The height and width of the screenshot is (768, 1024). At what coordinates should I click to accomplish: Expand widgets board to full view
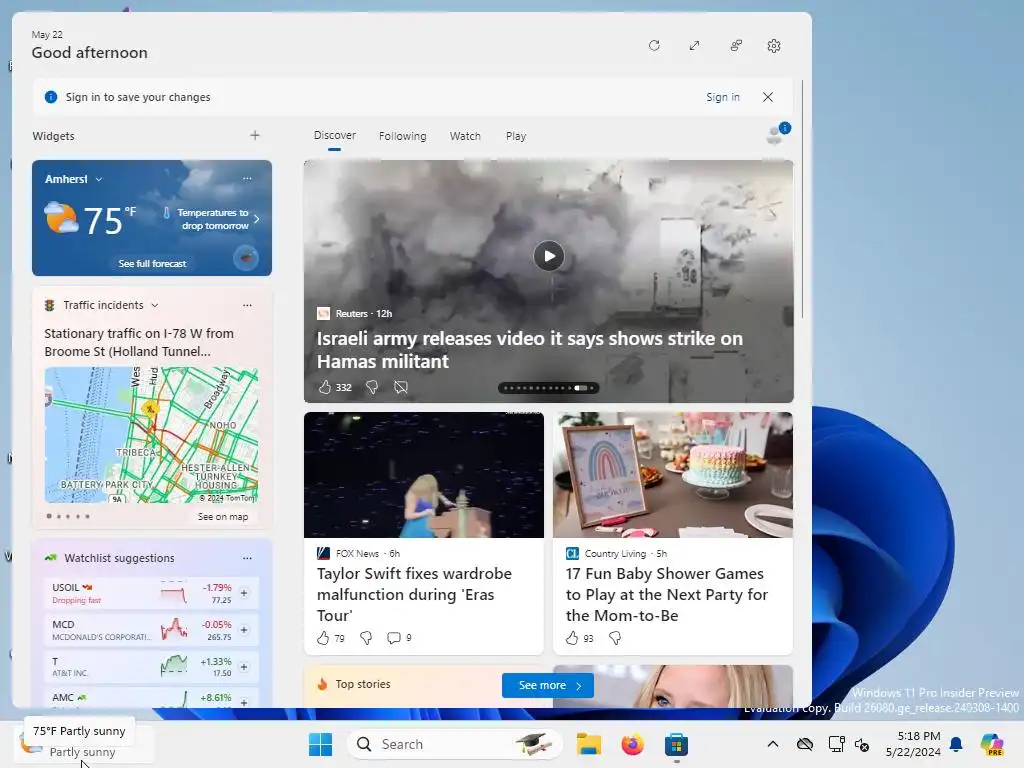tap(694, 46)
